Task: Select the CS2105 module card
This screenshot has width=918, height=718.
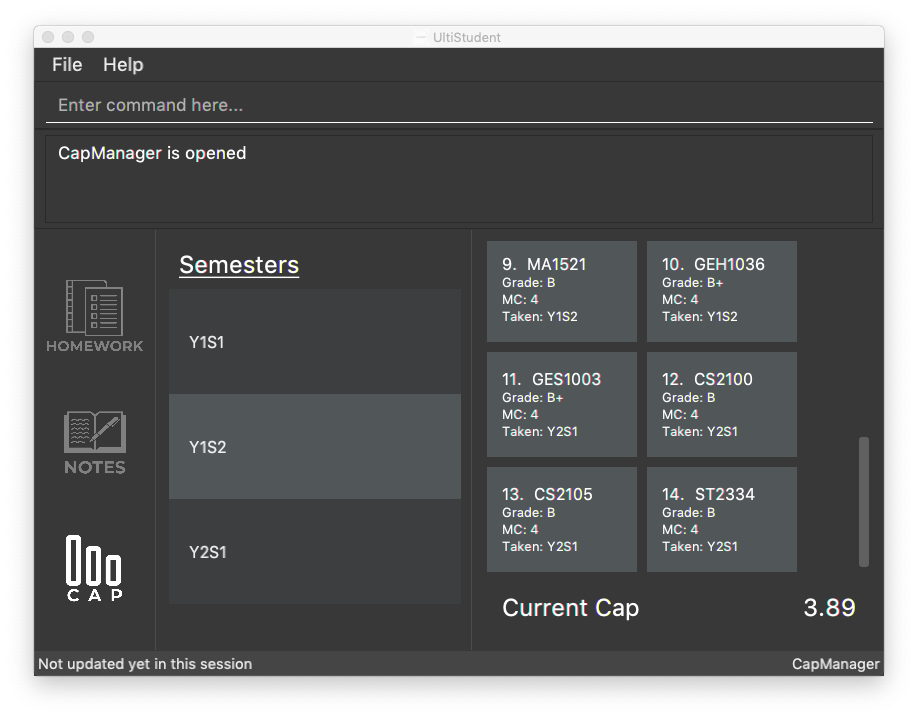Action: [x=561, y=519]
